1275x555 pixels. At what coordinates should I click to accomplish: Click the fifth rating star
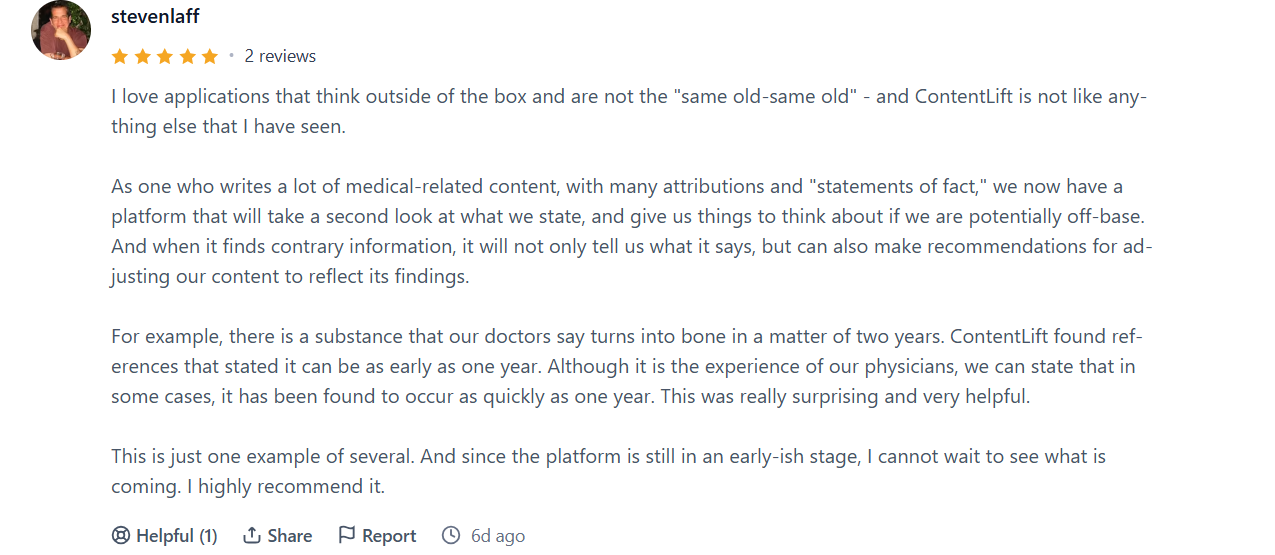209,57
